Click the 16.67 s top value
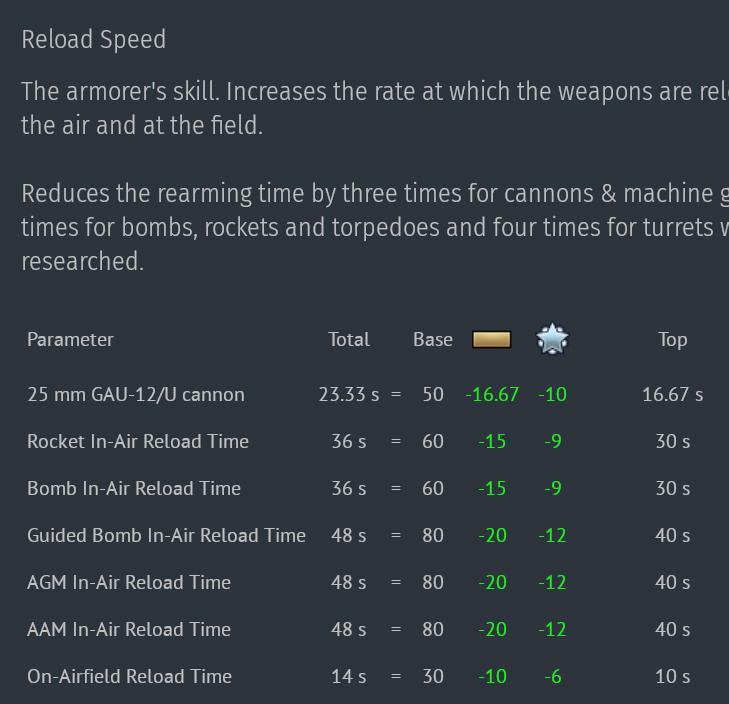Image resolution: width=729 pixels, height=704 pixels. (672, 394)
